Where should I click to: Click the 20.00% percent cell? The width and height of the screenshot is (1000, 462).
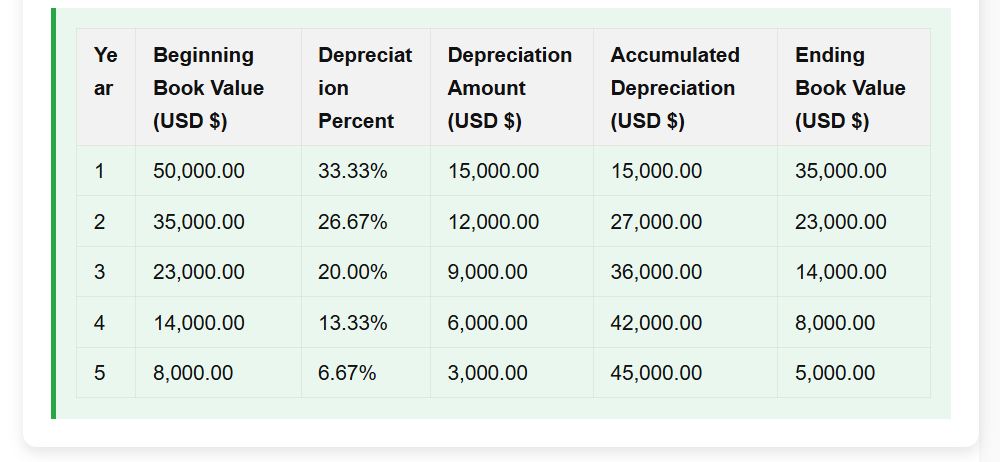click(365, 272)
